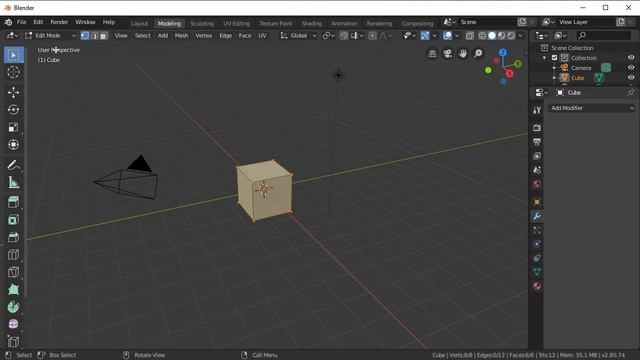Select the Cube object in outliner
The image size is (640, 360).
(x=578, y=78)
